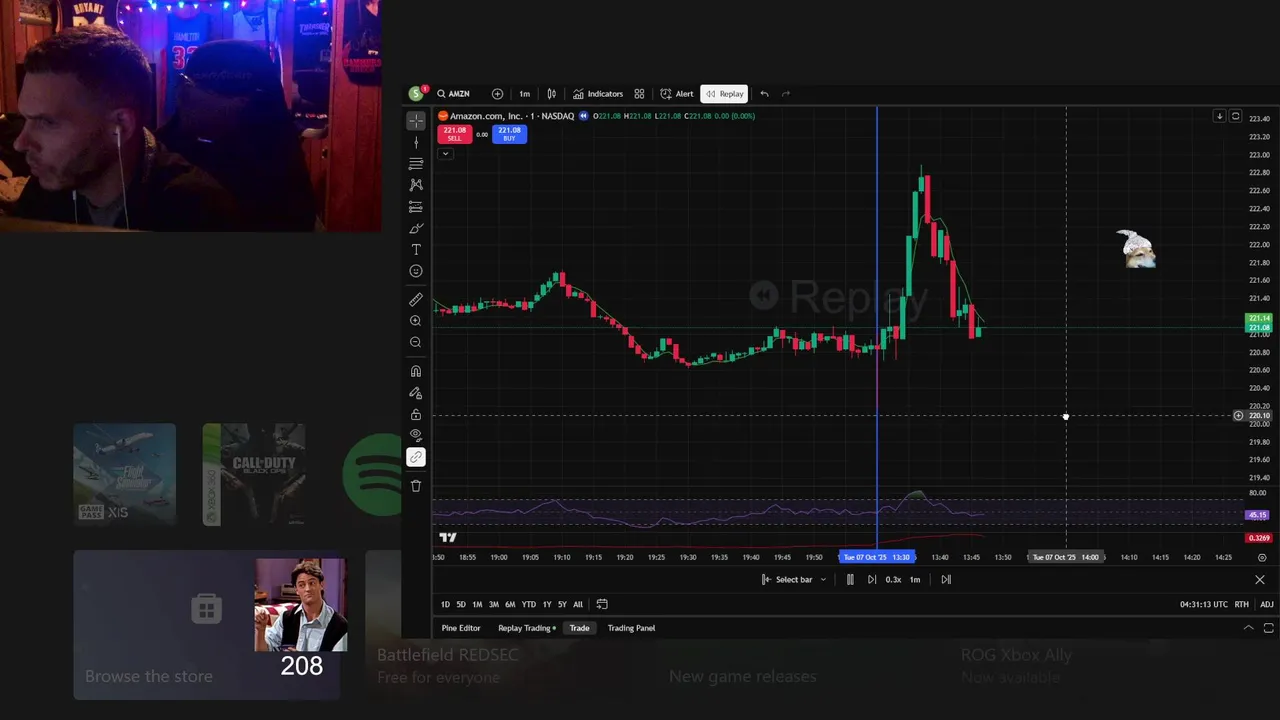This screenshot has height=720, width=1280.
Task: Switch to the Replay Trading tab
Action: coord(527,628)
